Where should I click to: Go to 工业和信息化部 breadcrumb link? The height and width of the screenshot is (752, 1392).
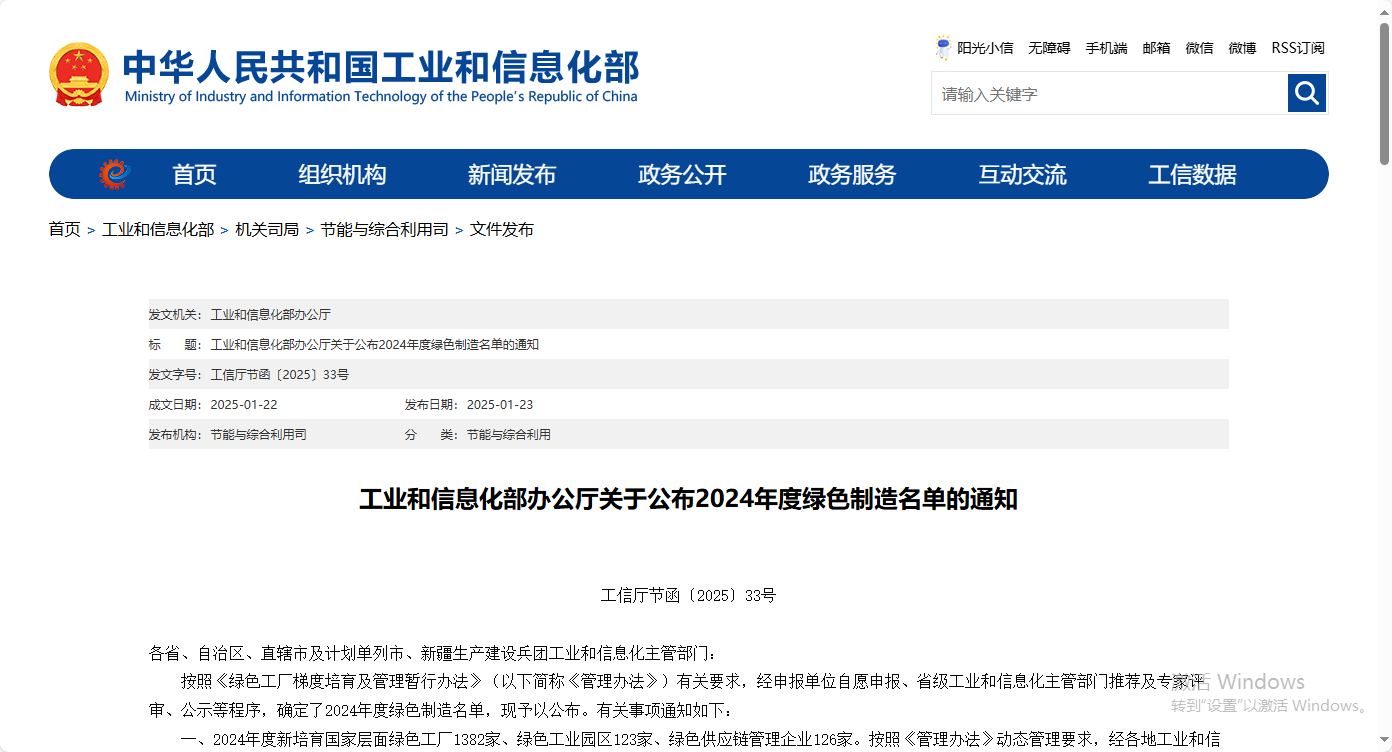[158, 229]
